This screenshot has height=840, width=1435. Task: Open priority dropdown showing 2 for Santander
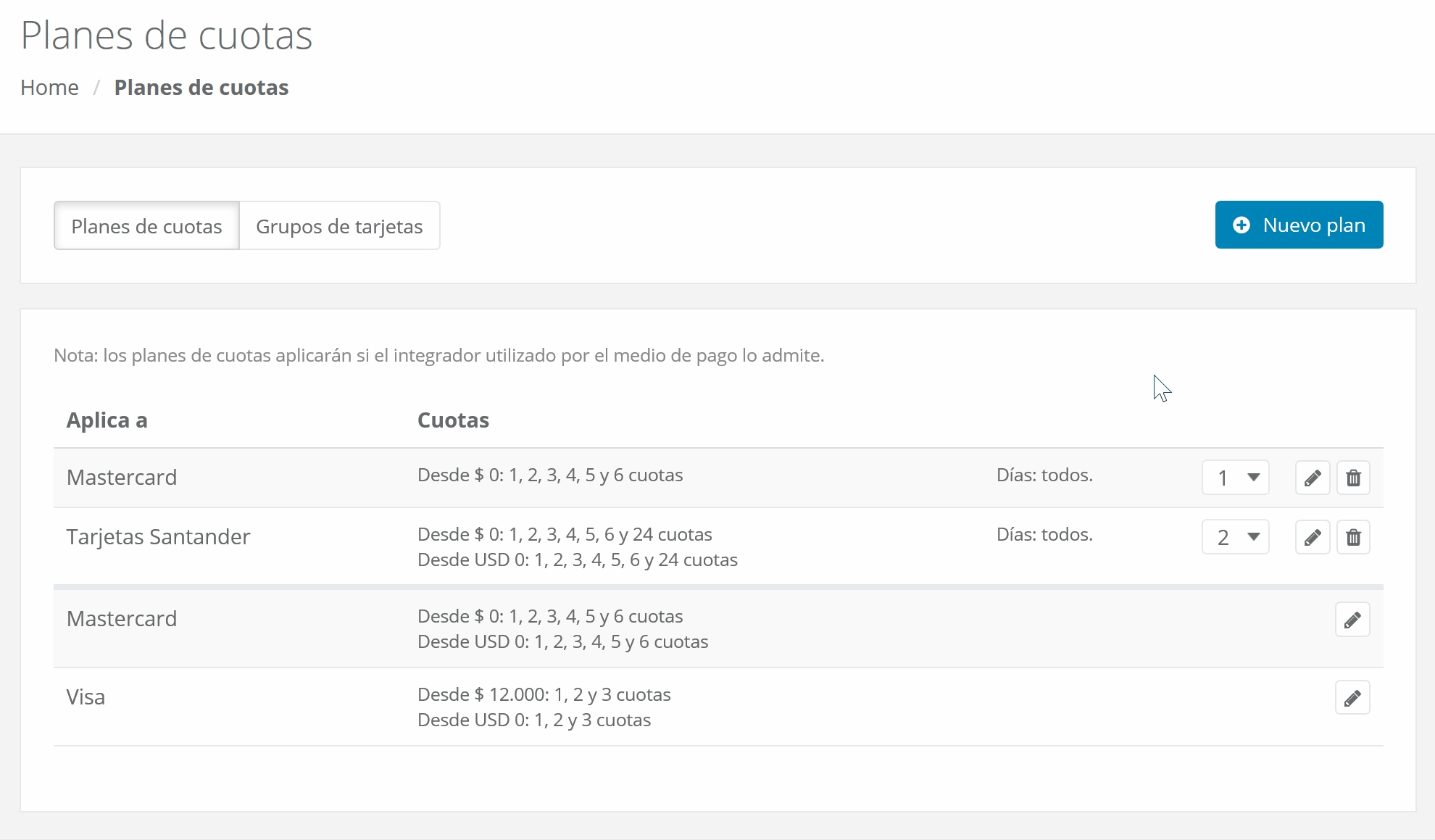click(x=1235, y=537)
